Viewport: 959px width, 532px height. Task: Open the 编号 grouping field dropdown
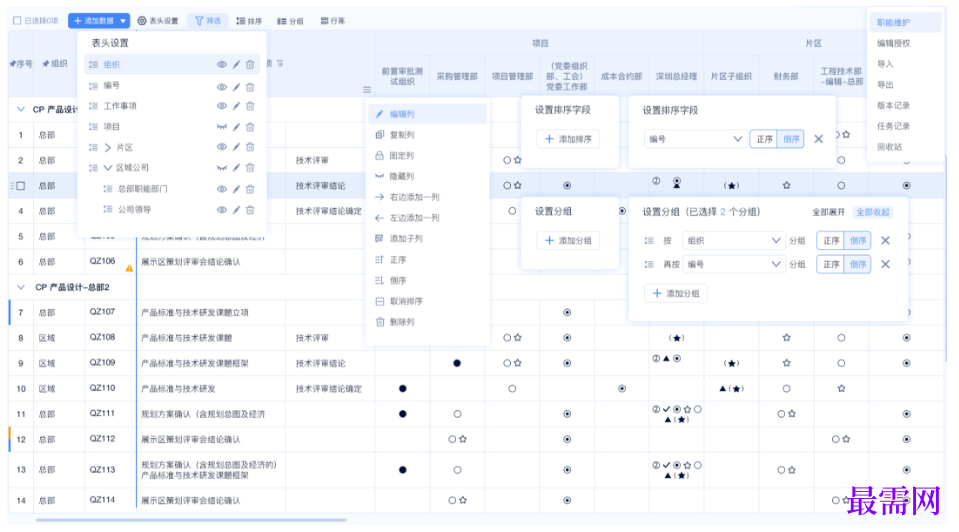[x=733, y=264]
